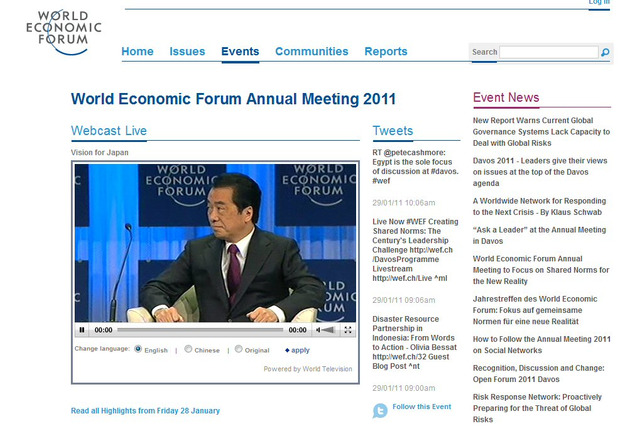Pause the webcast video
This screenshot has height=426, width=640.
82,330
